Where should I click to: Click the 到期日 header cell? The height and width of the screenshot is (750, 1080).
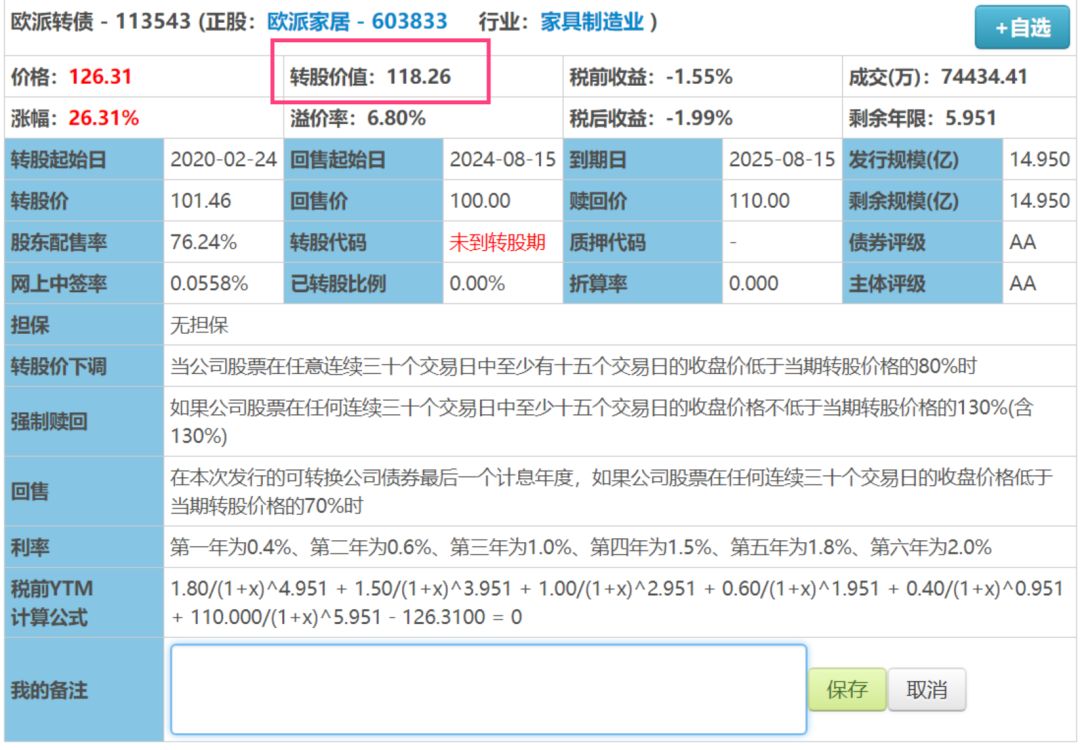(643, 159)
